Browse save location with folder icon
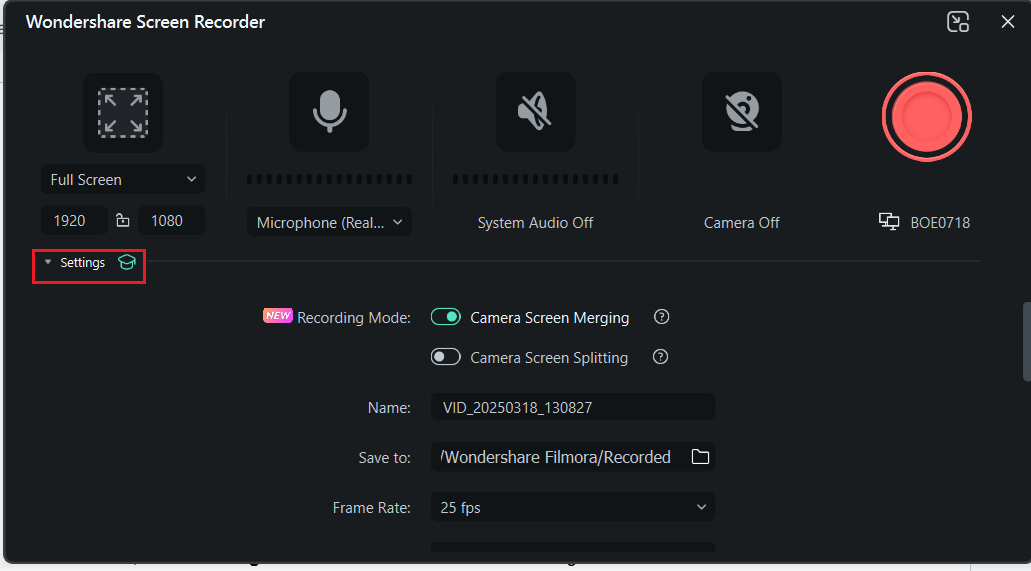The height and width of the screenshot is (571, 1031). point(700,457)
